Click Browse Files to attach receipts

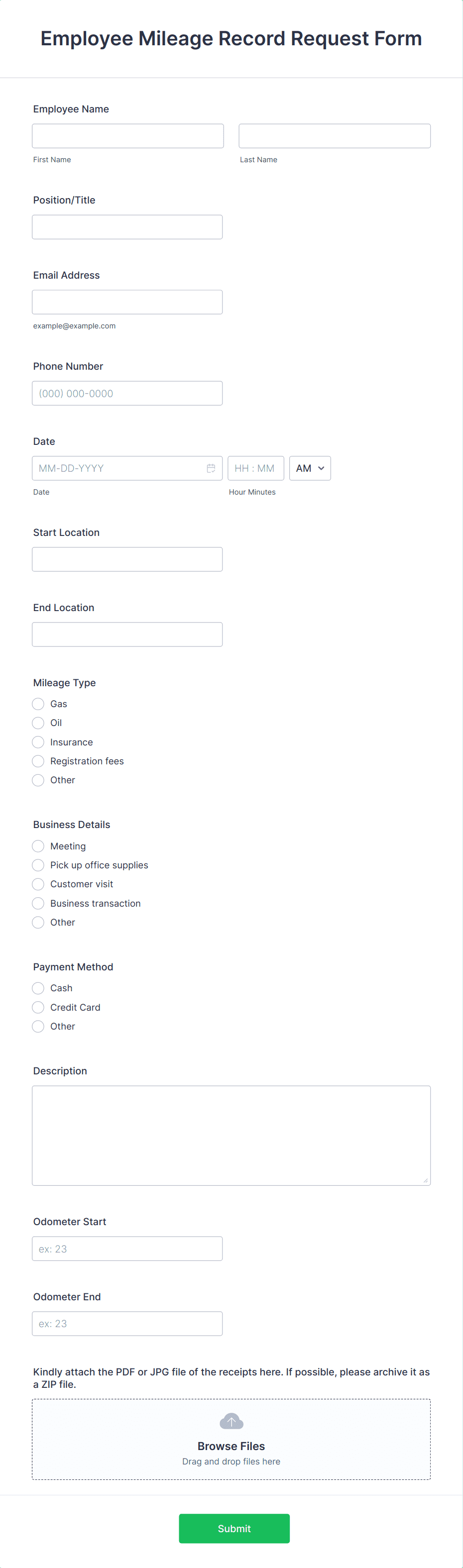pyautogui.click(x=231, y=1446)
